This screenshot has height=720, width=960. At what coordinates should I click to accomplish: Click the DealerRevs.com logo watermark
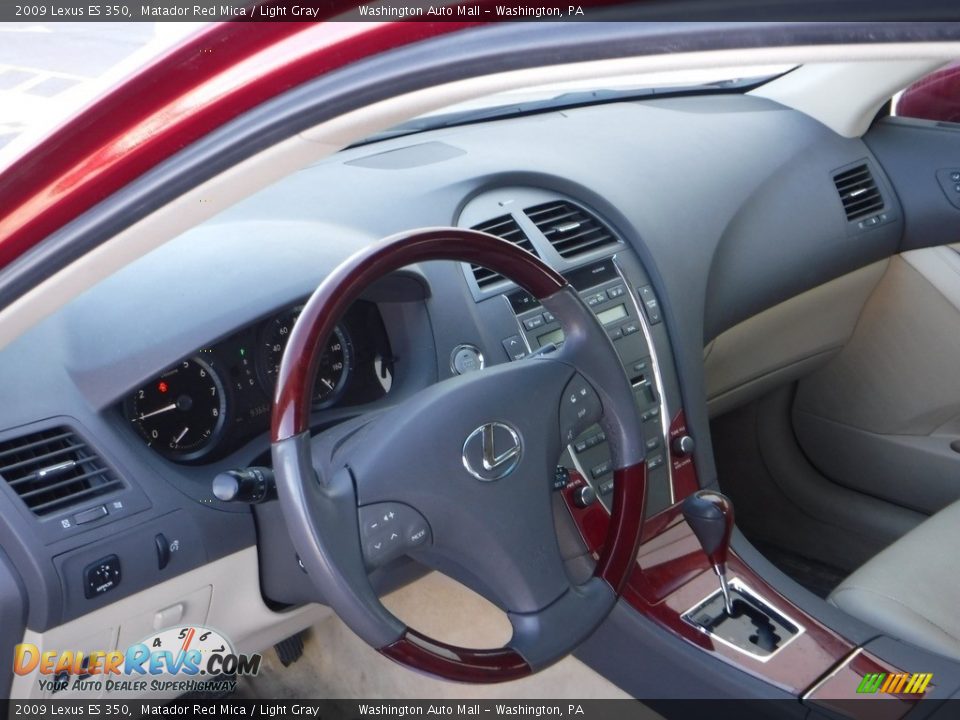click(136, 660)
